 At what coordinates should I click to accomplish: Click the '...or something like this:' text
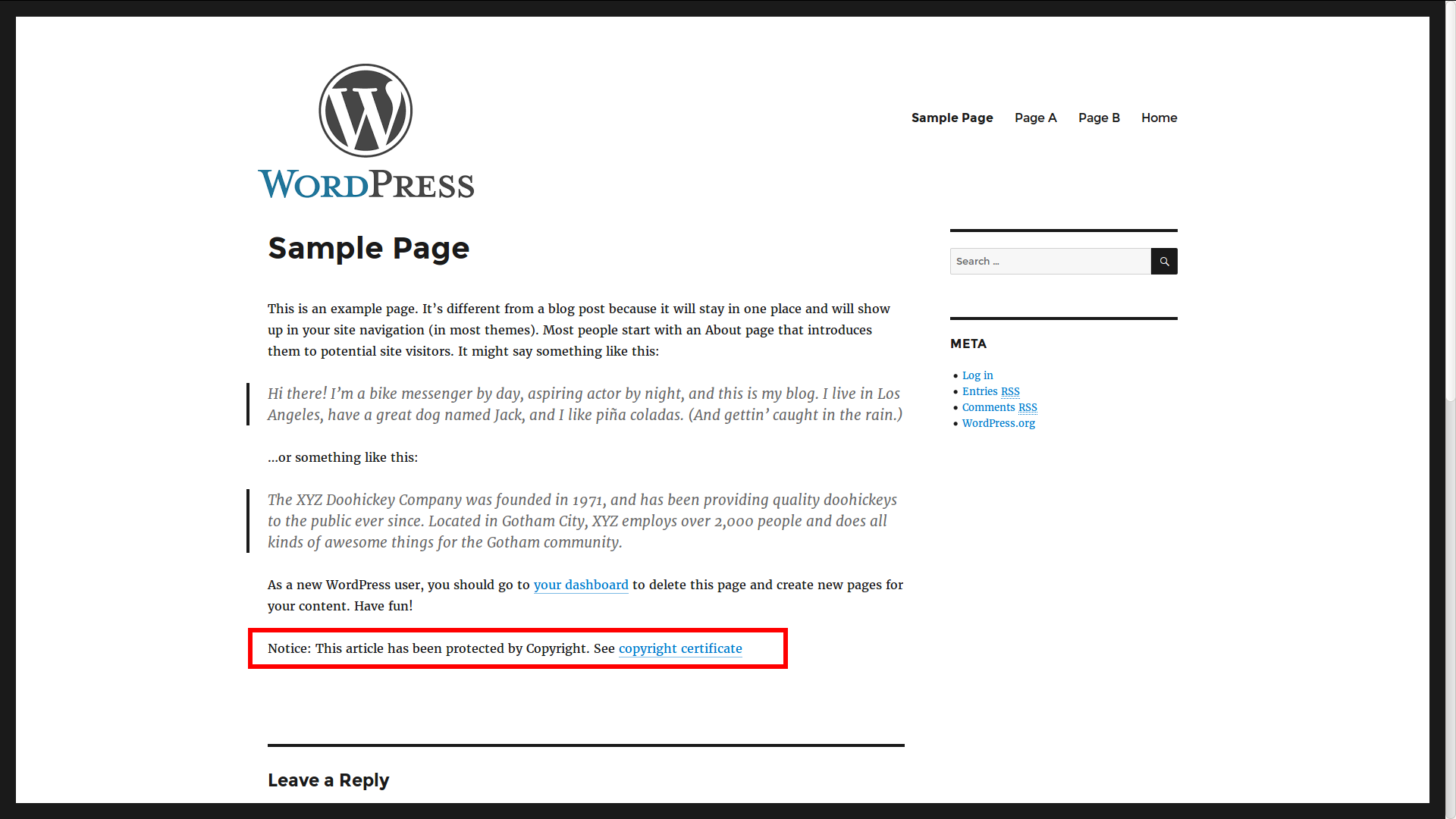[343, 457]
